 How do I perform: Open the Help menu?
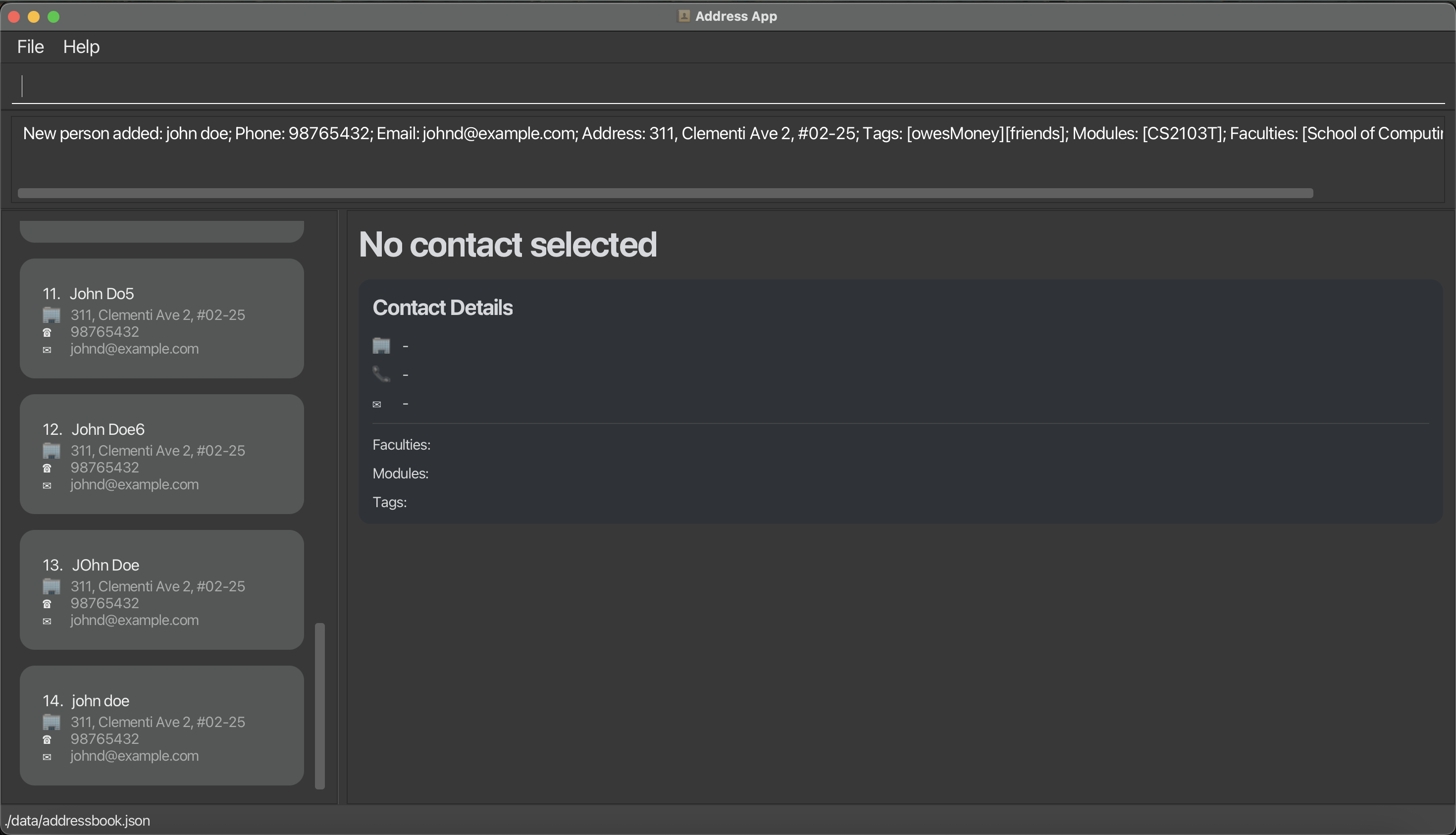coord(81,47)
